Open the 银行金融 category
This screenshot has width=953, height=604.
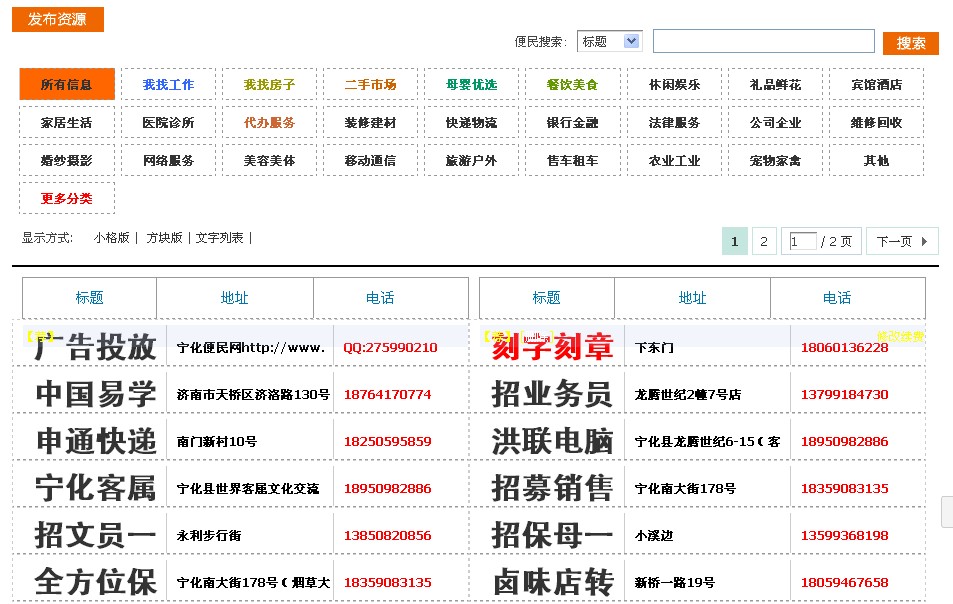tap(572, 122)
